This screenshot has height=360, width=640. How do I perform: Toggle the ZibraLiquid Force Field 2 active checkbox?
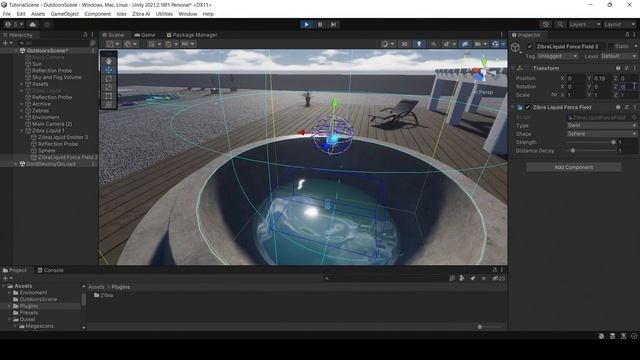pyautogui.click(x=530, y=47)
